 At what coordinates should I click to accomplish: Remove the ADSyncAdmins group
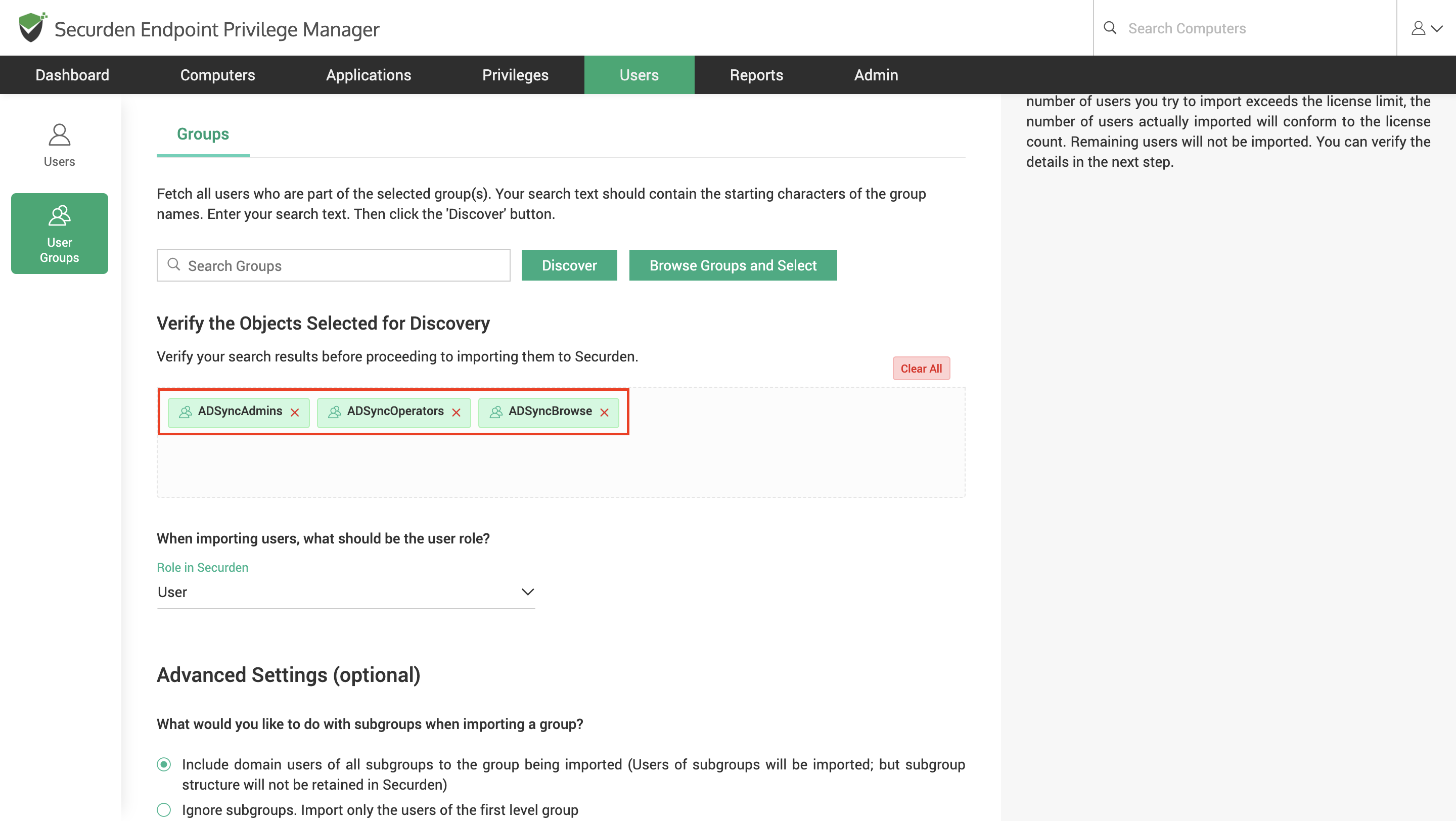click(294, 413)
